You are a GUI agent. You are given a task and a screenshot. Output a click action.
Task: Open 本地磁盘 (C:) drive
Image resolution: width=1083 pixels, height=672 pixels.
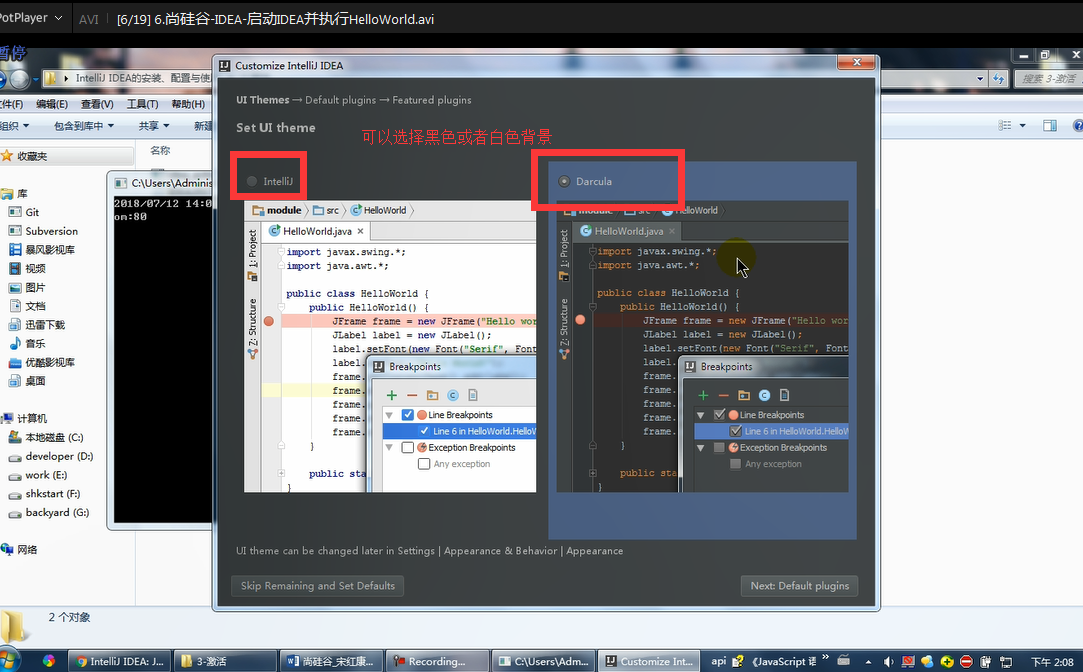click(54, 437)
